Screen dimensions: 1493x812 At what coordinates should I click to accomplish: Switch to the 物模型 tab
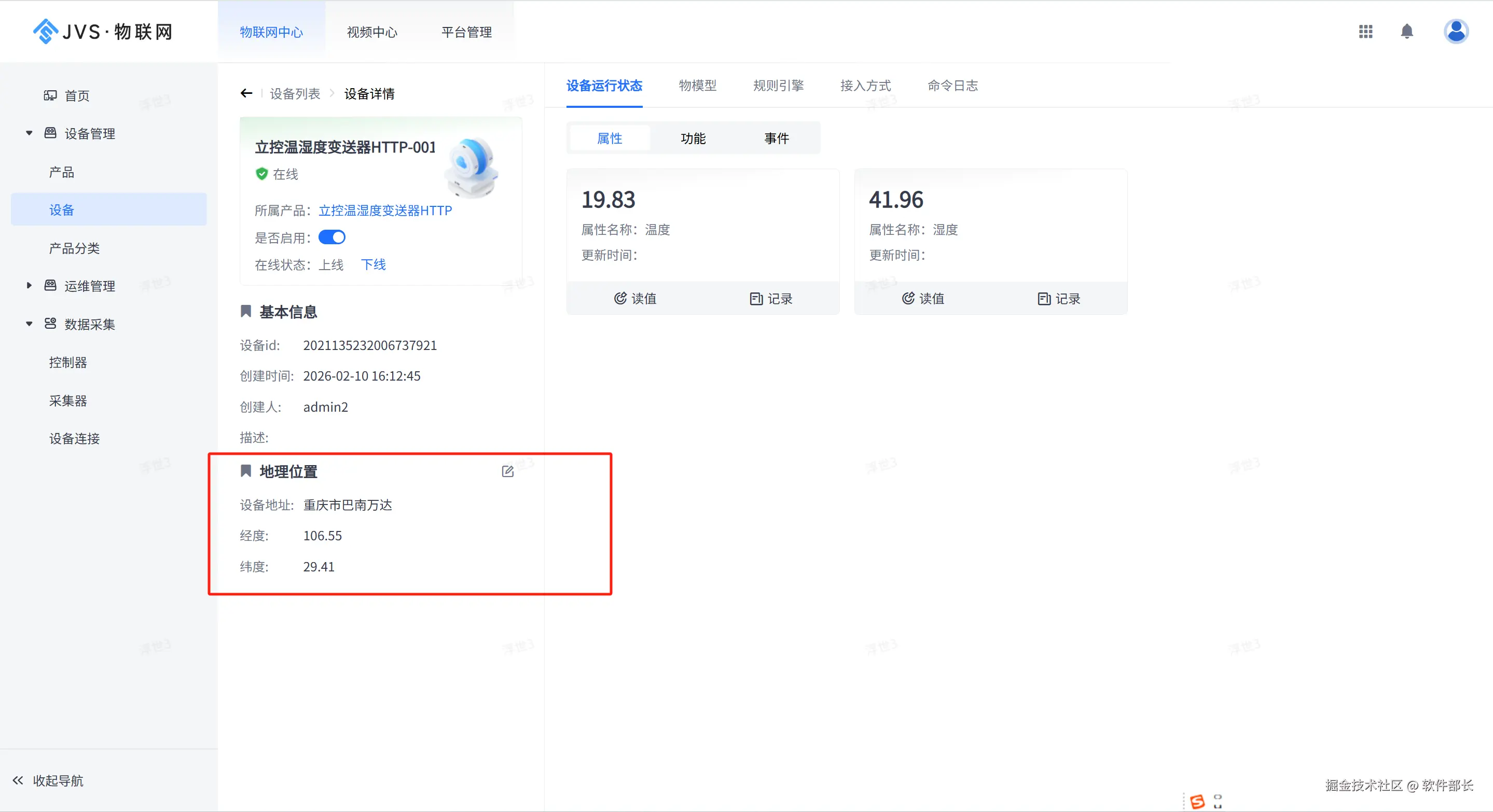click(697, 86)
